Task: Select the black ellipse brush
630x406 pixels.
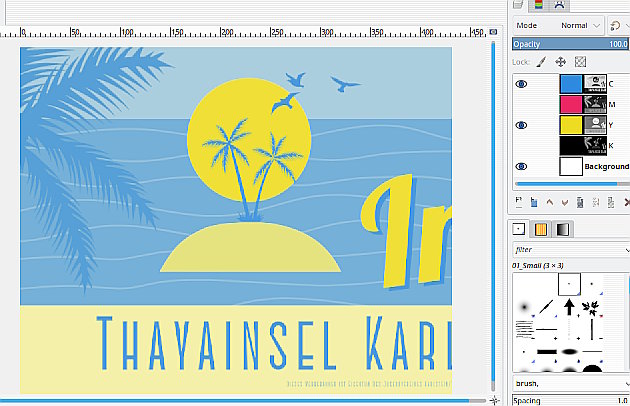Action: 569,352
